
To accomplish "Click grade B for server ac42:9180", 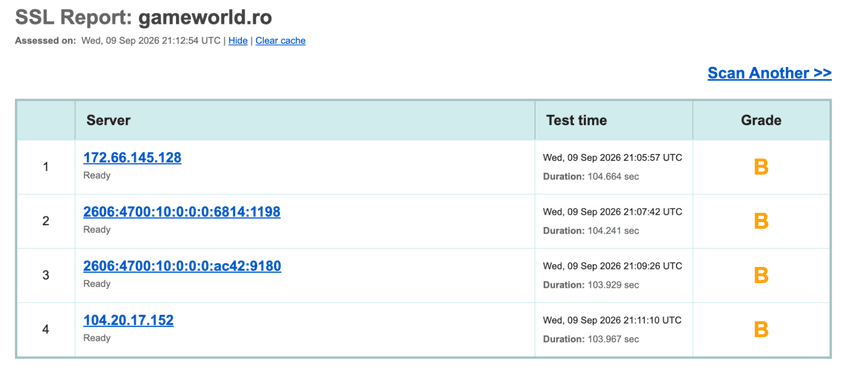I will (x=761, y=275).
